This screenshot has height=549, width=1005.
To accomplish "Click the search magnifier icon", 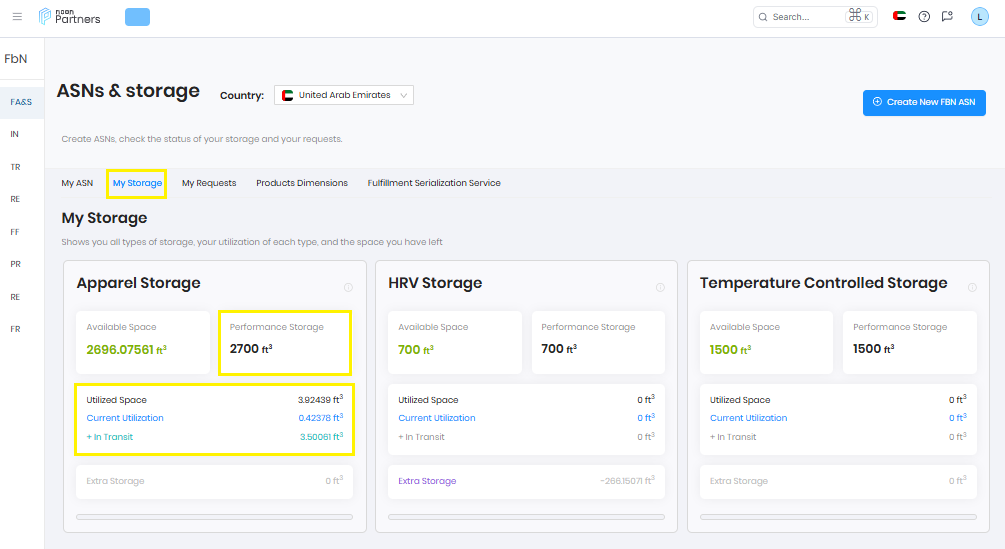I will point(763,17).
